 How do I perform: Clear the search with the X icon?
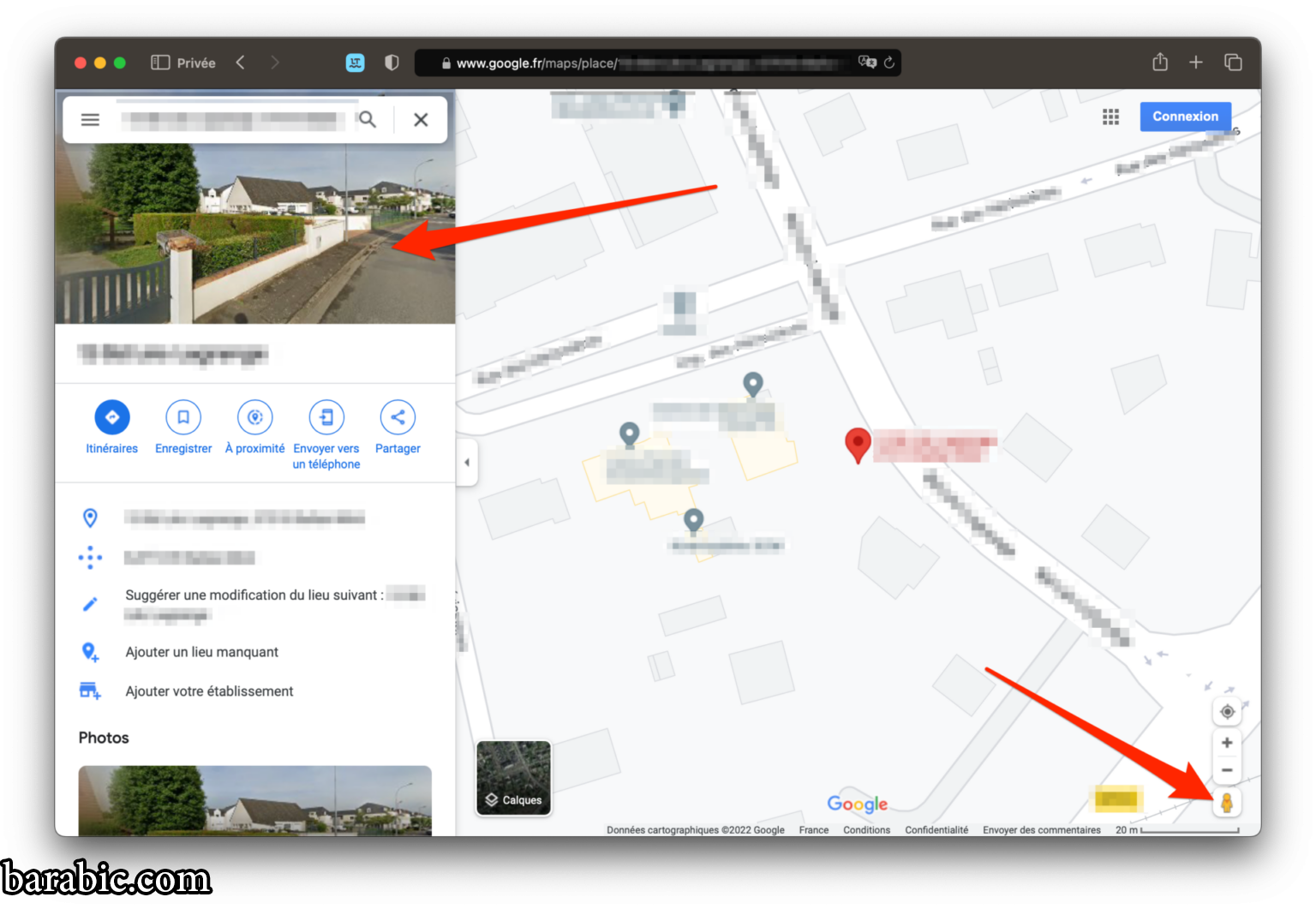pyautogui.click(x=421, y=120)
